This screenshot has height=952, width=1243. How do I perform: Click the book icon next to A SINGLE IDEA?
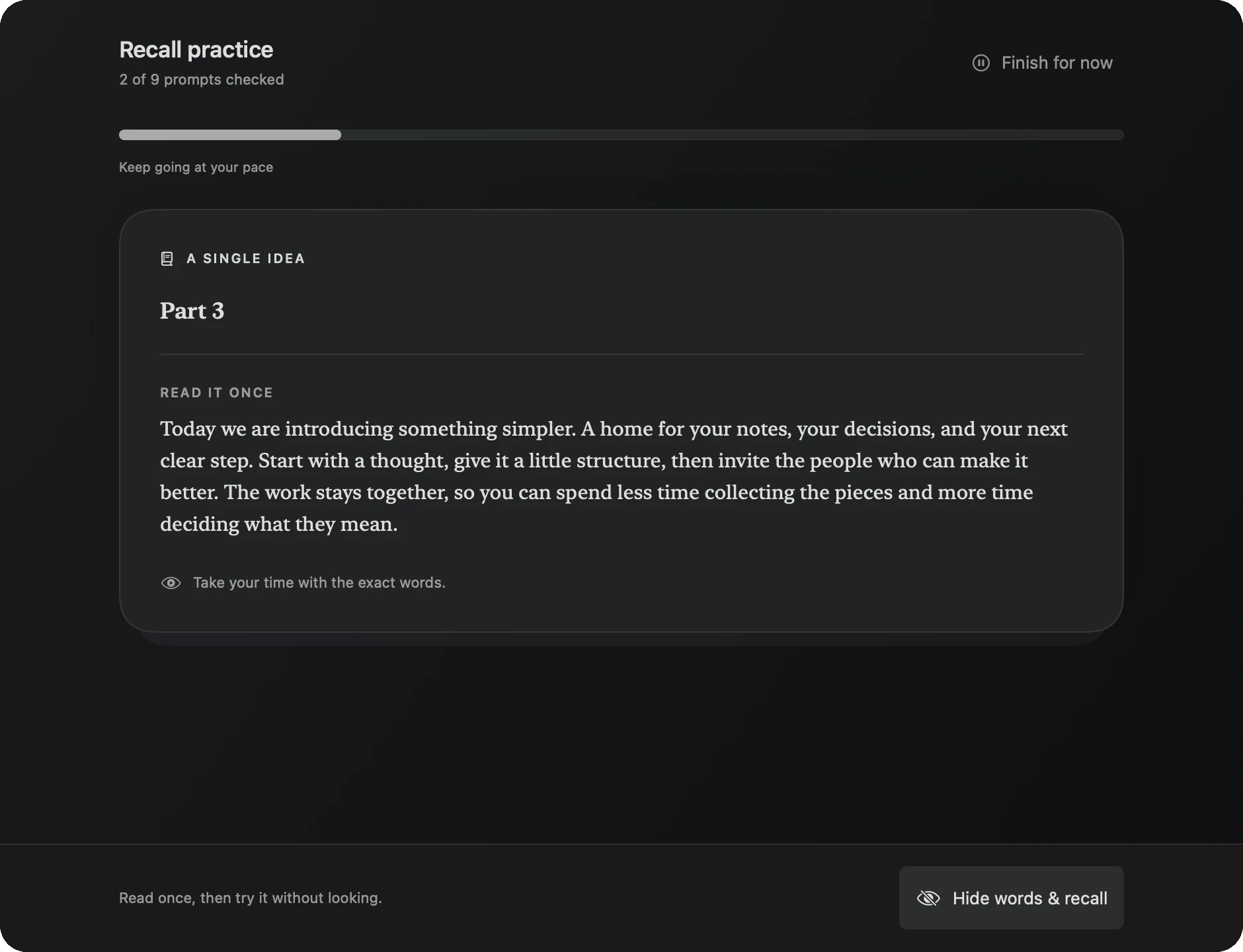point(167,258)
